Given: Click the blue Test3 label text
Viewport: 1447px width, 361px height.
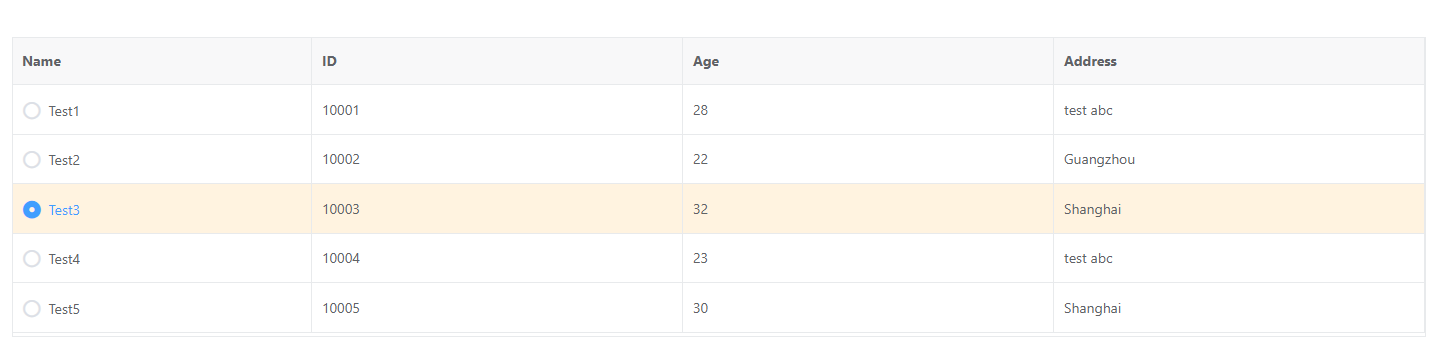Looking at the screenshot, I should [64, 210].
